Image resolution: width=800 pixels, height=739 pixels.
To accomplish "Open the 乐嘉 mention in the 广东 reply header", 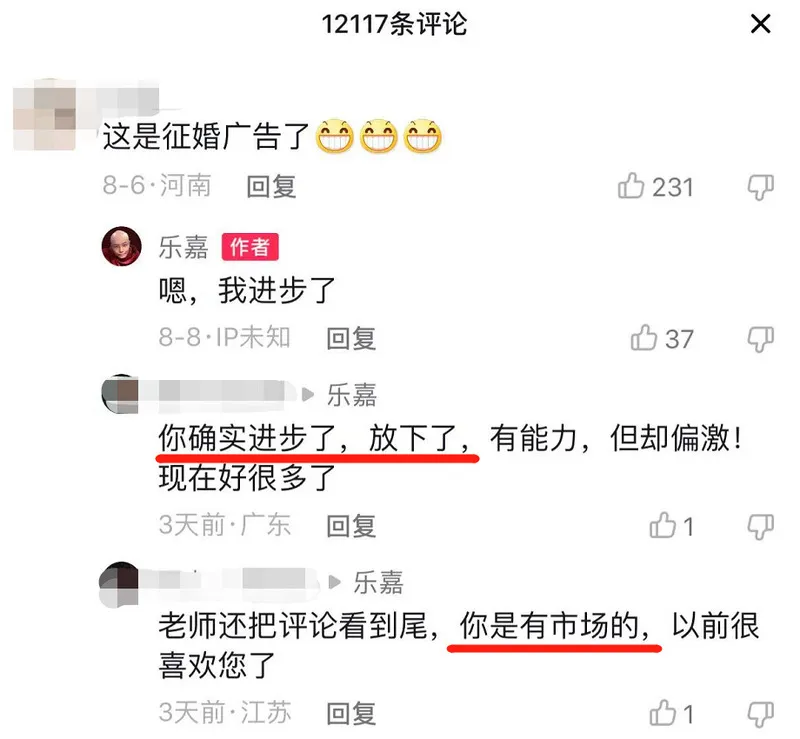I will 352,395.
